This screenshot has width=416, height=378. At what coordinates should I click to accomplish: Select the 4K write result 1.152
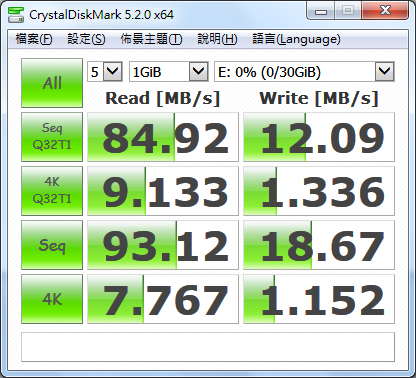click(319, 299)
